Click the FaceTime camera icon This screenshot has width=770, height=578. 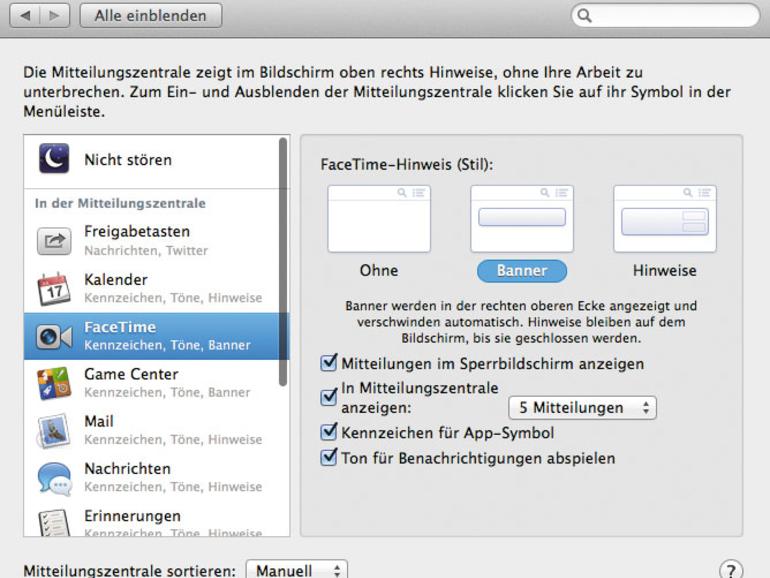(x=54, y=336)
